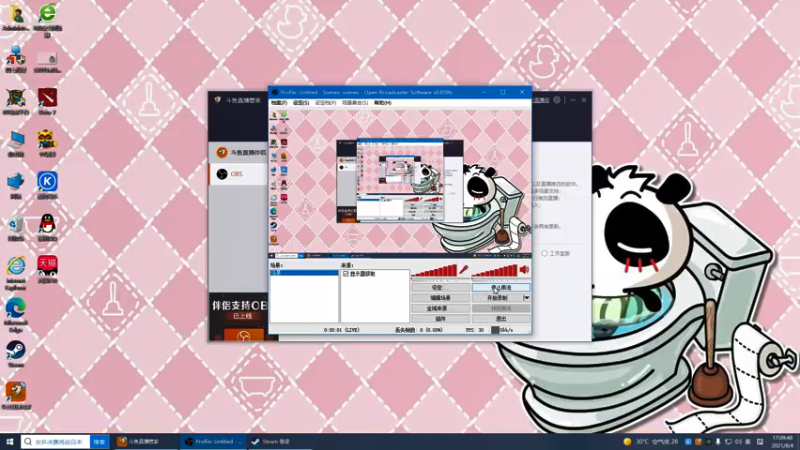Toggle the 显示器获取 source checkbox in OBS
800x450 pixels.
point(346,274)
